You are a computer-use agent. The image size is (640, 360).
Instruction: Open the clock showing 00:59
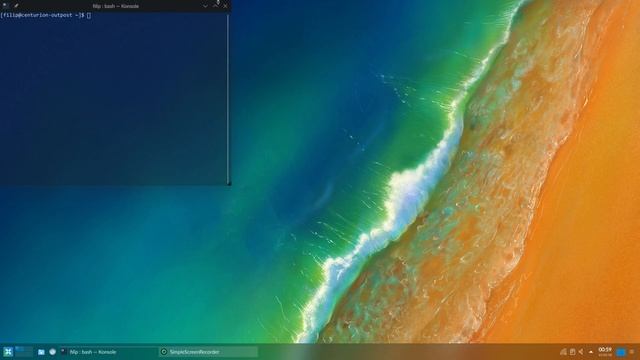click(x=605, y=351)
